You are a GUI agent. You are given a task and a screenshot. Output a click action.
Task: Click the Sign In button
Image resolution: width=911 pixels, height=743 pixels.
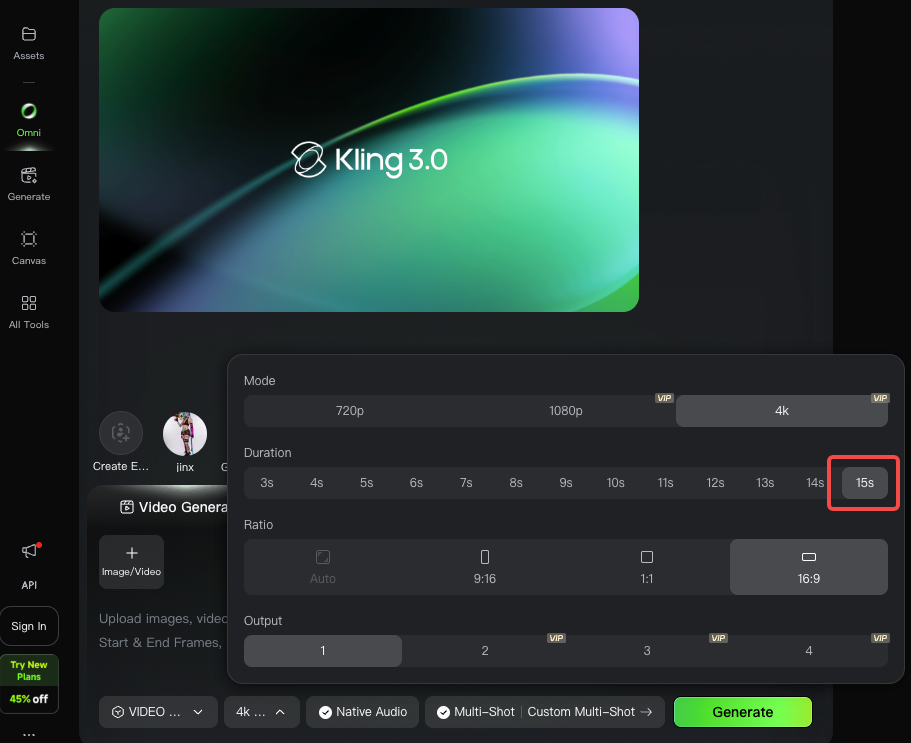[x=29, y=626]
